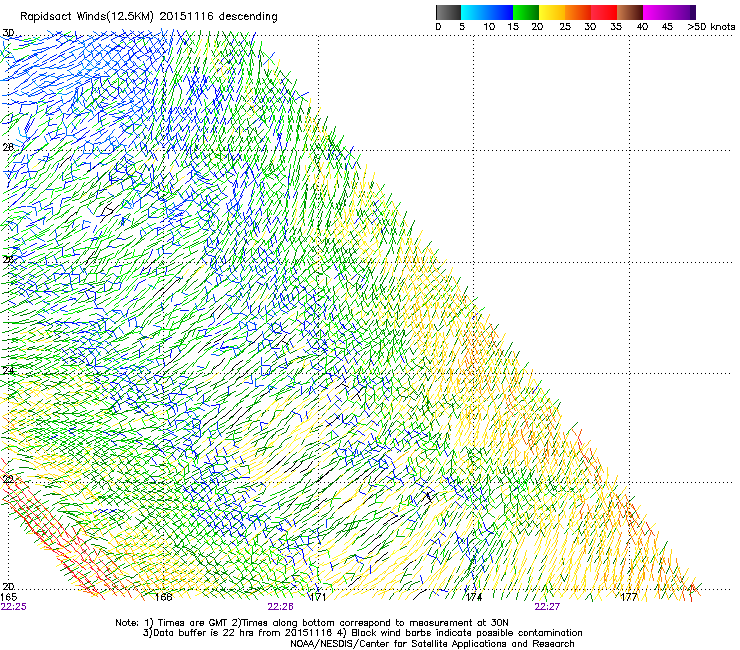Click the title 'Rapidscat Winds(12.5KM) 20151116 descending'
The width and height of the screenshot is (740, 650).
pyautogui.click(x=149, y=17)
